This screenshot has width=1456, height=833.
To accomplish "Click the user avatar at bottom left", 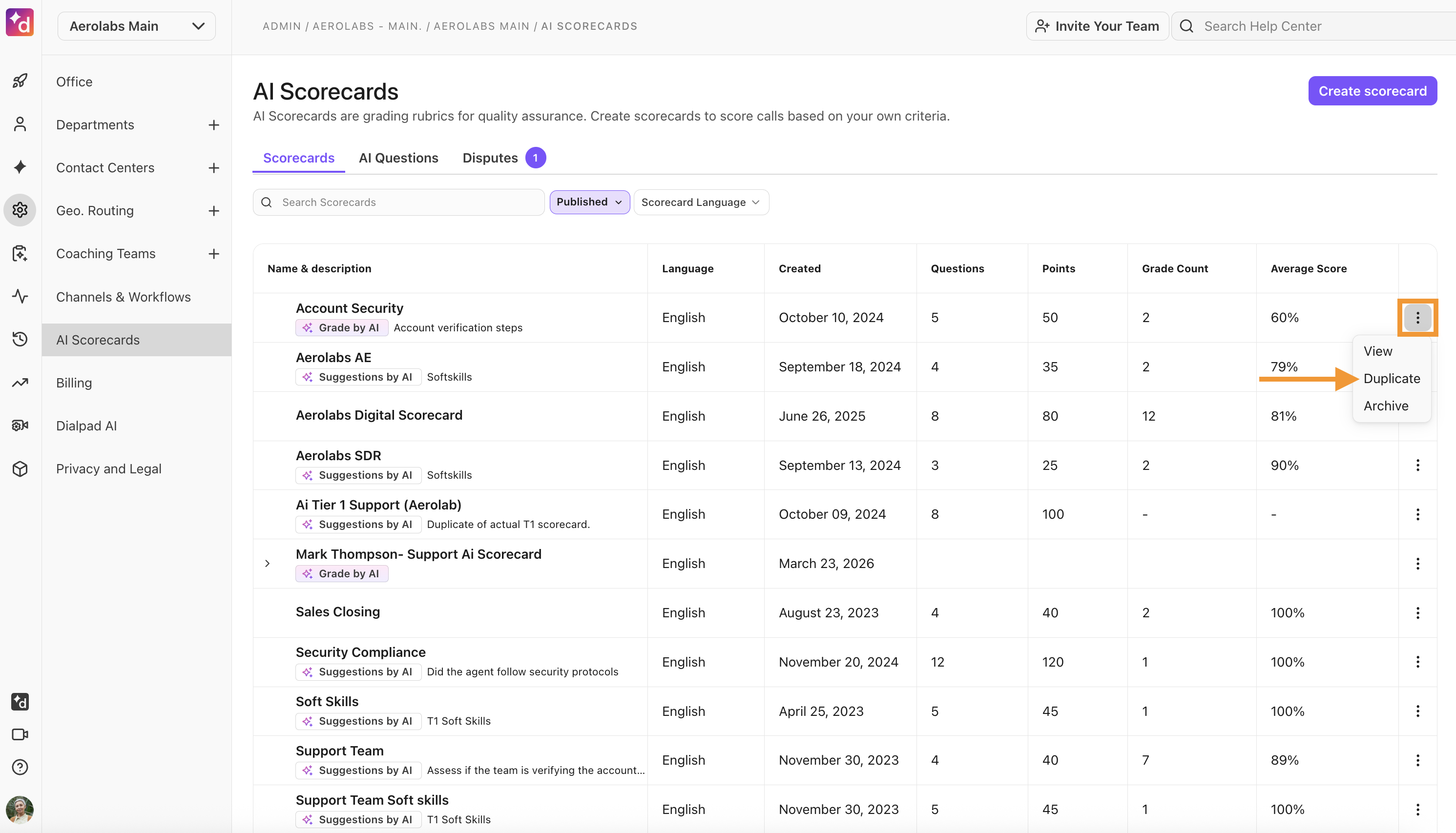I will coord(20,810).
